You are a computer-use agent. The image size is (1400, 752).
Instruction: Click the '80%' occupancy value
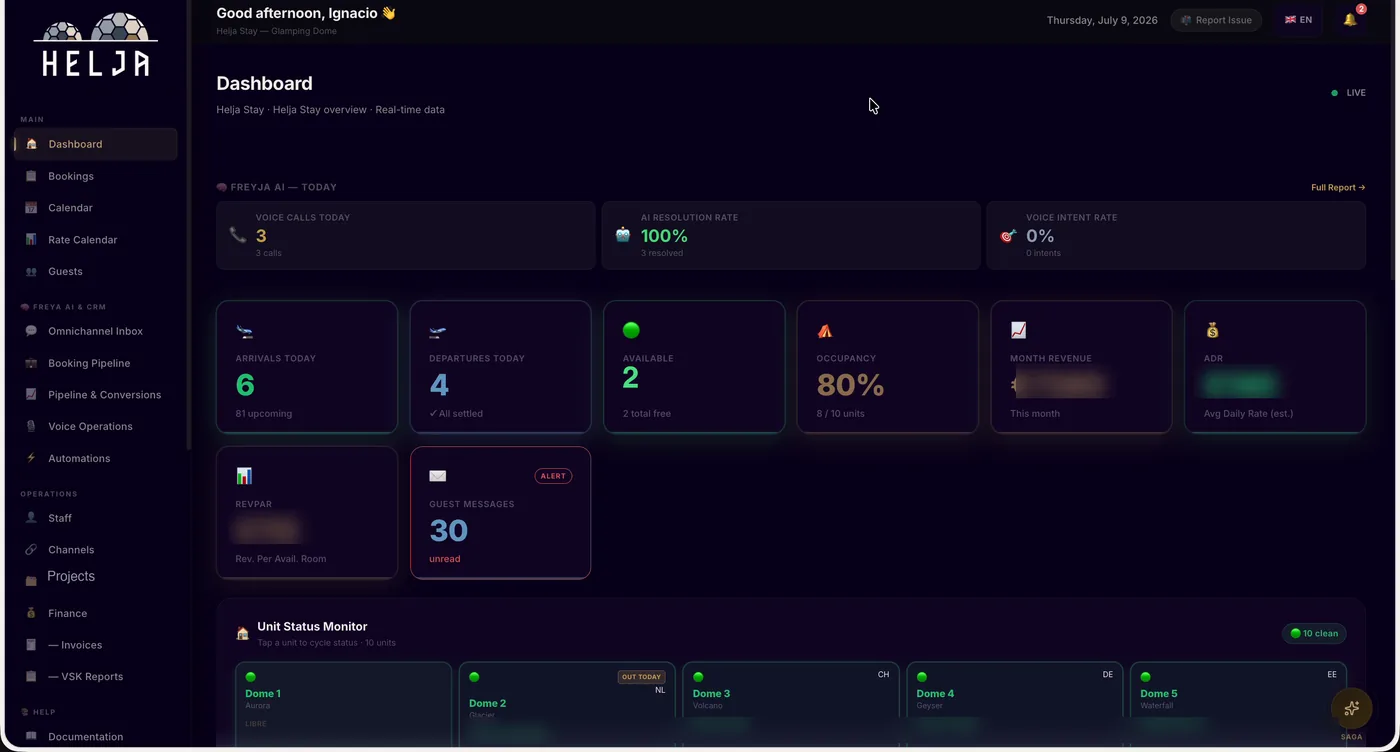(x=850, y=385)
